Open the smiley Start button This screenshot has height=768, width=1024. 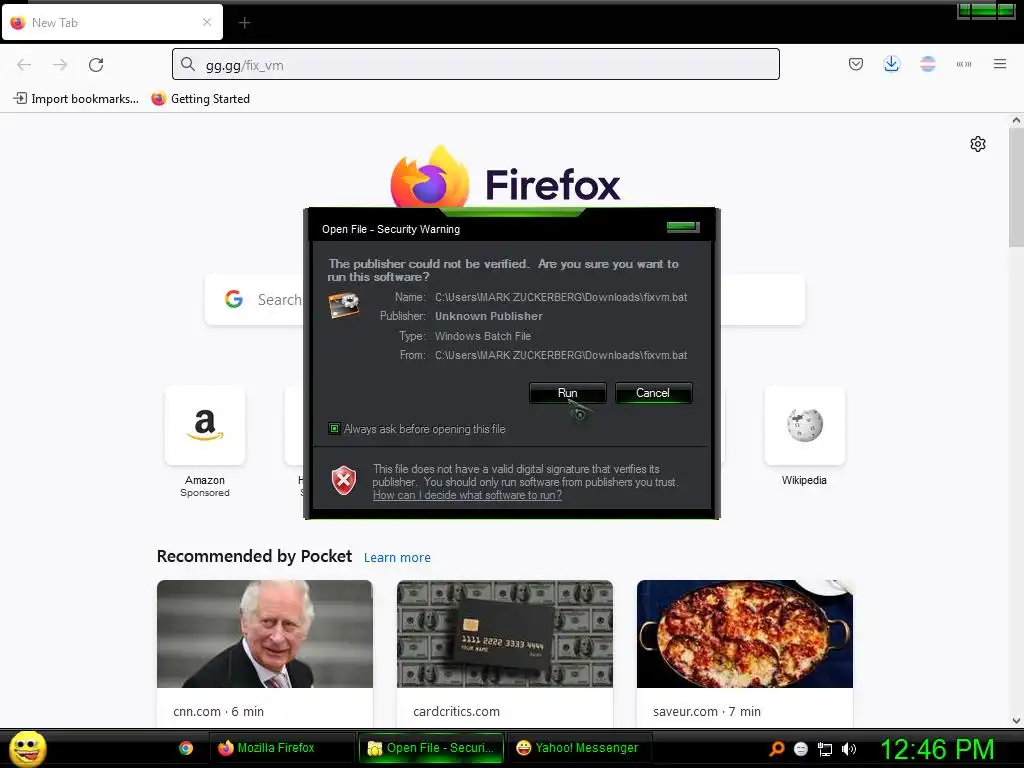27,748
